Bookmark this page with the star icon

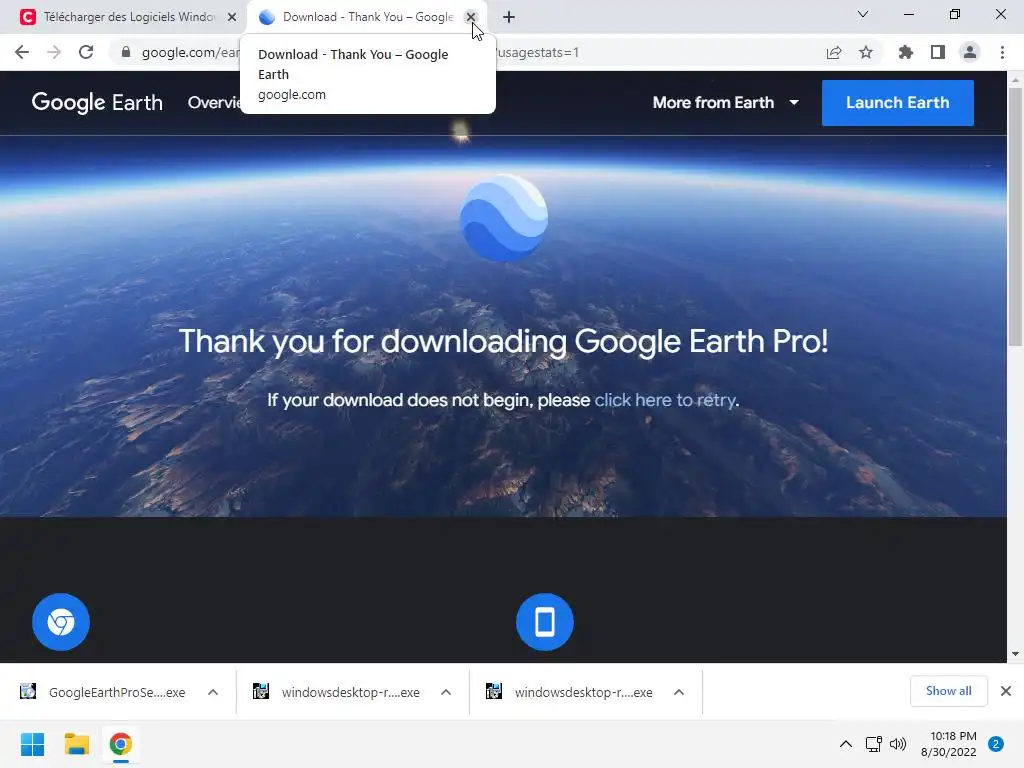tap(866, 52)
